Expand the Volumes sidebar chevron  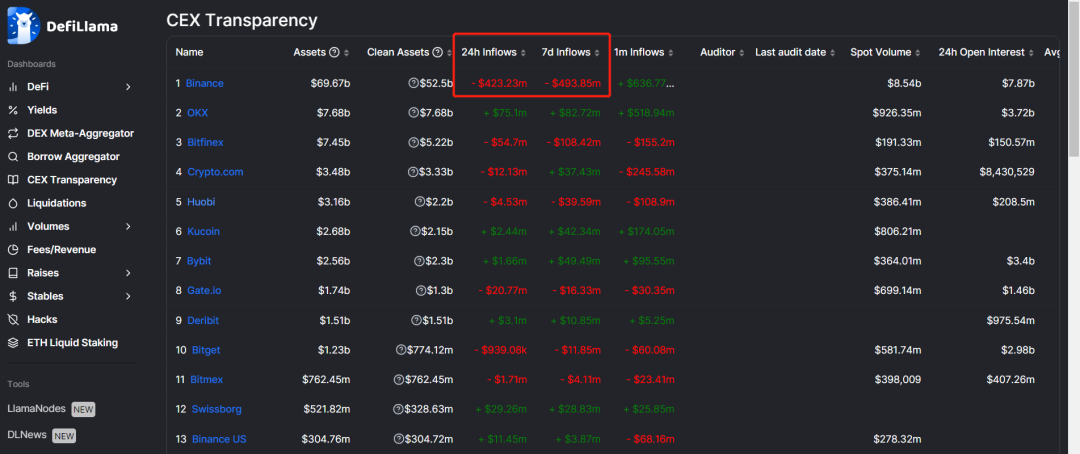(x=128, y=227)
